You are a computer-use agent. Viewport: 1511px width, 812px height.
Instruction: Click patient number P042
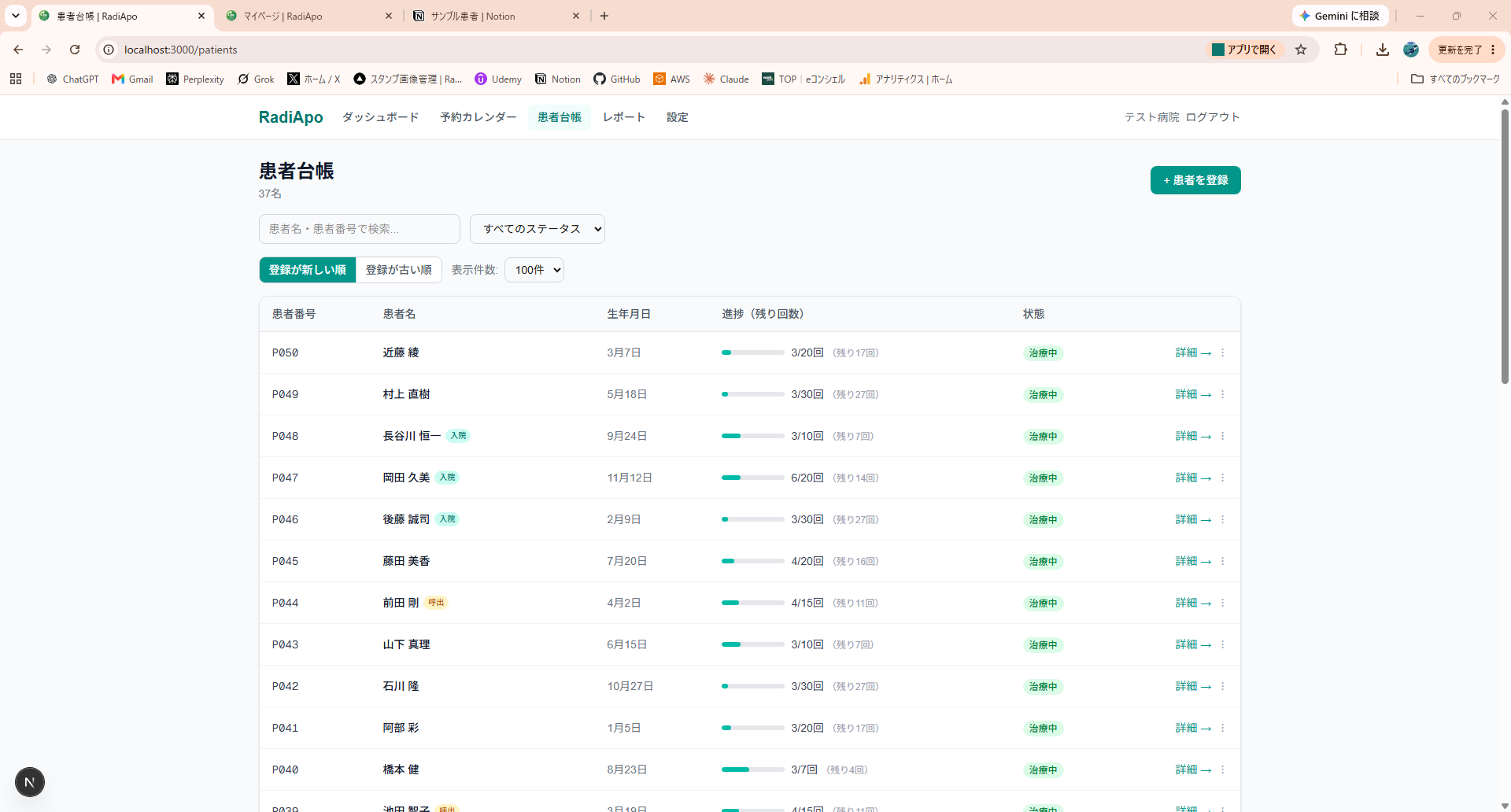pos(286,686)
